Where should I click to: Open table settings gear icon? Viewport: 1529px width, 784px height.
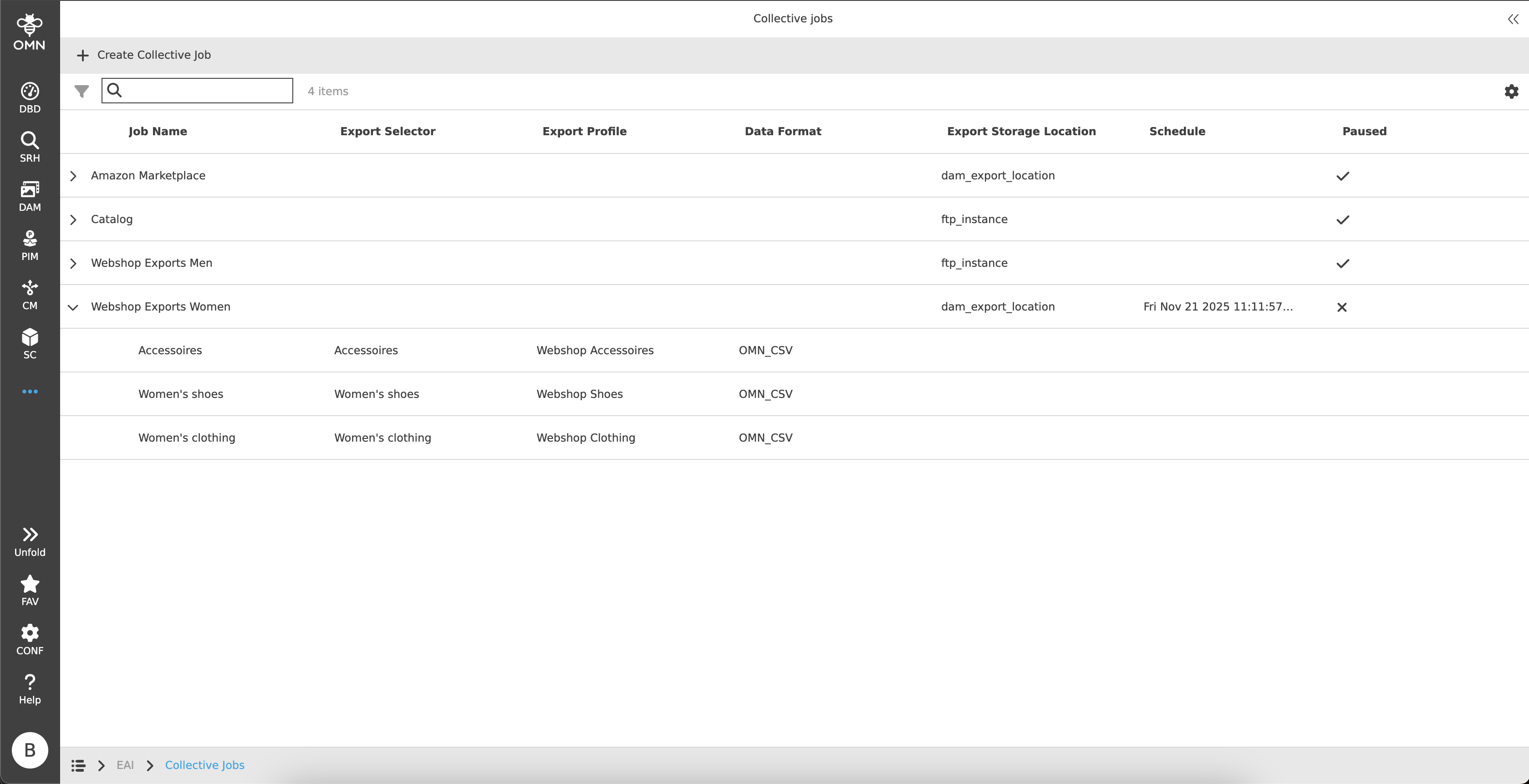pos(1511,92)
